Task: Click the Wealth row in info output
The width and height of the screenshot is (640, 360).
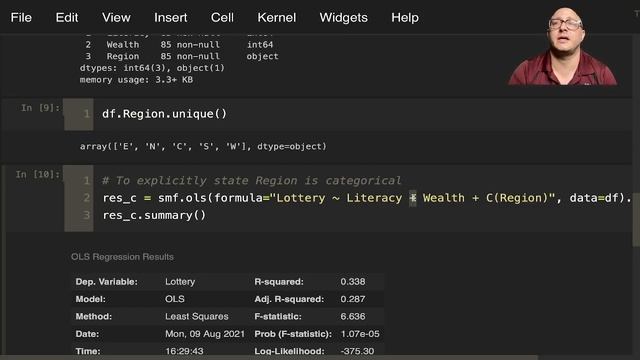Action: click(x=179, y=44)
